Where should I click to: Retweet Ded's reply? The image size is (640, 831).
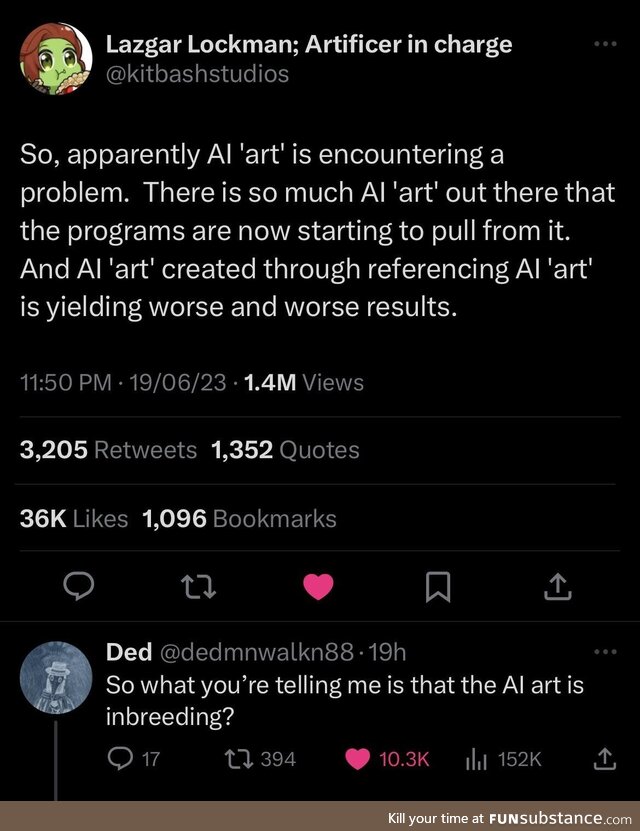240,759
